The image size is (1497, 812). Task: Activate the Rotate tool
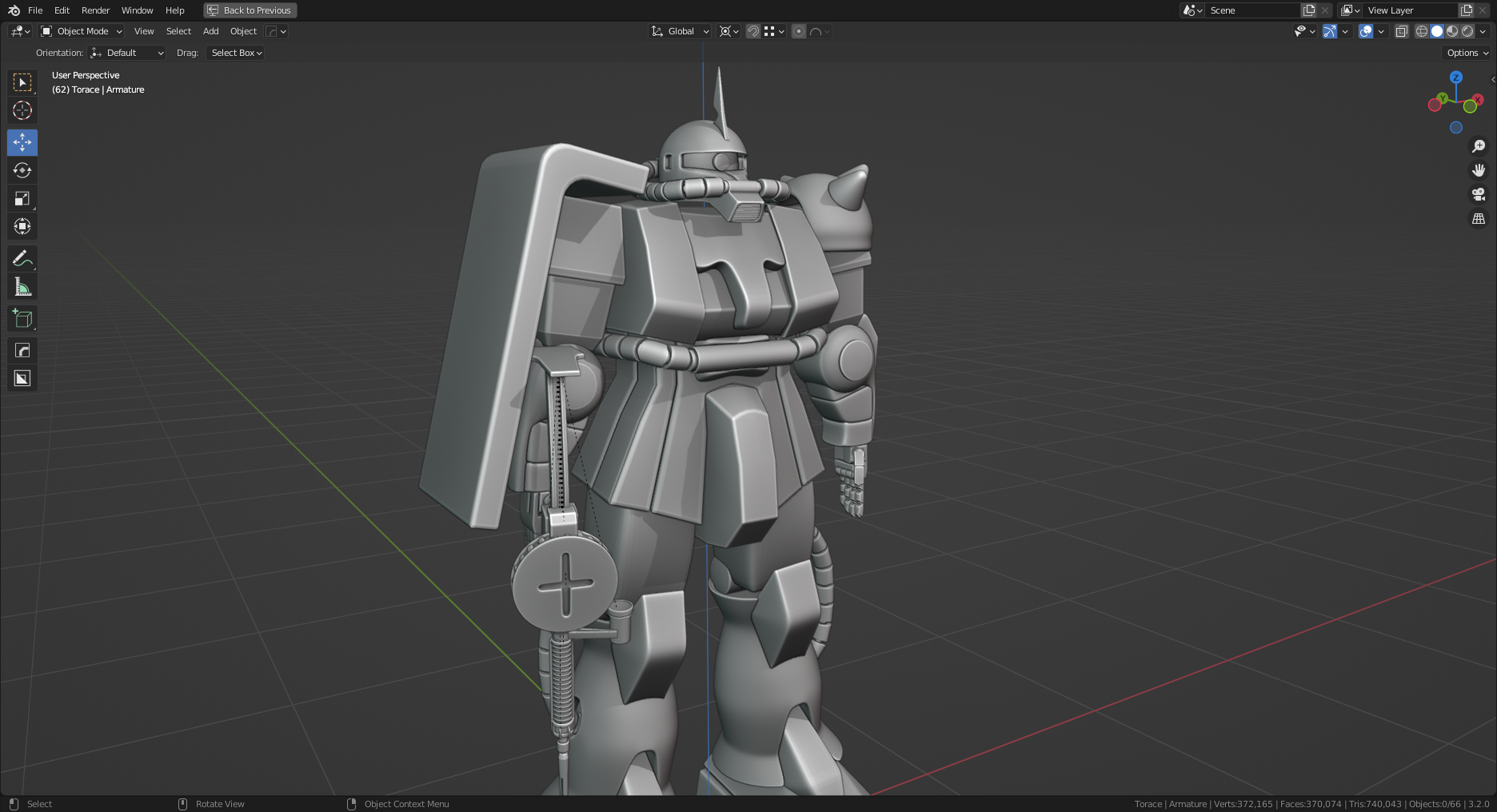[22, 170]
